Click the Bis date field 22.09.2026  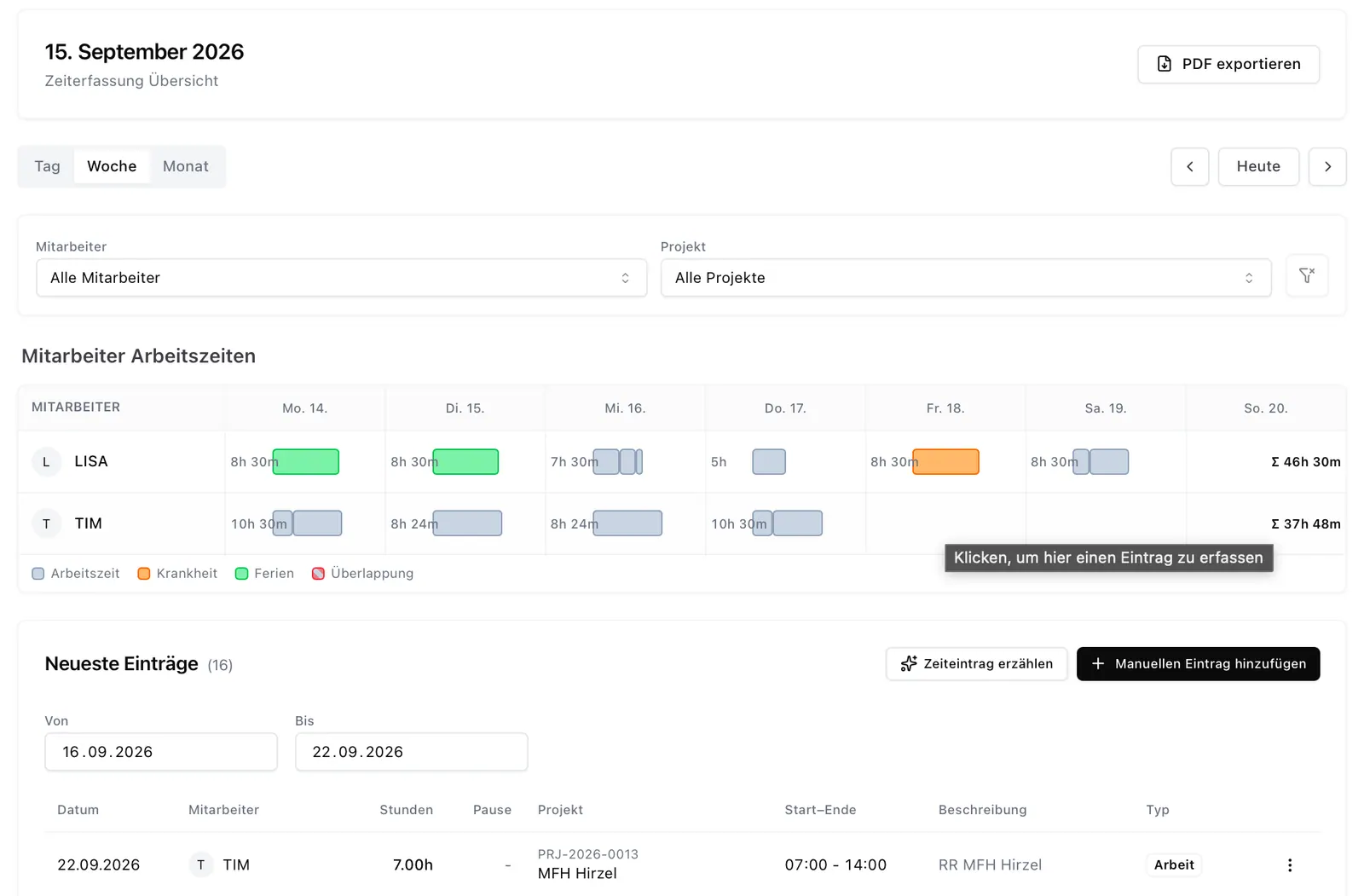tap(412, 752)
